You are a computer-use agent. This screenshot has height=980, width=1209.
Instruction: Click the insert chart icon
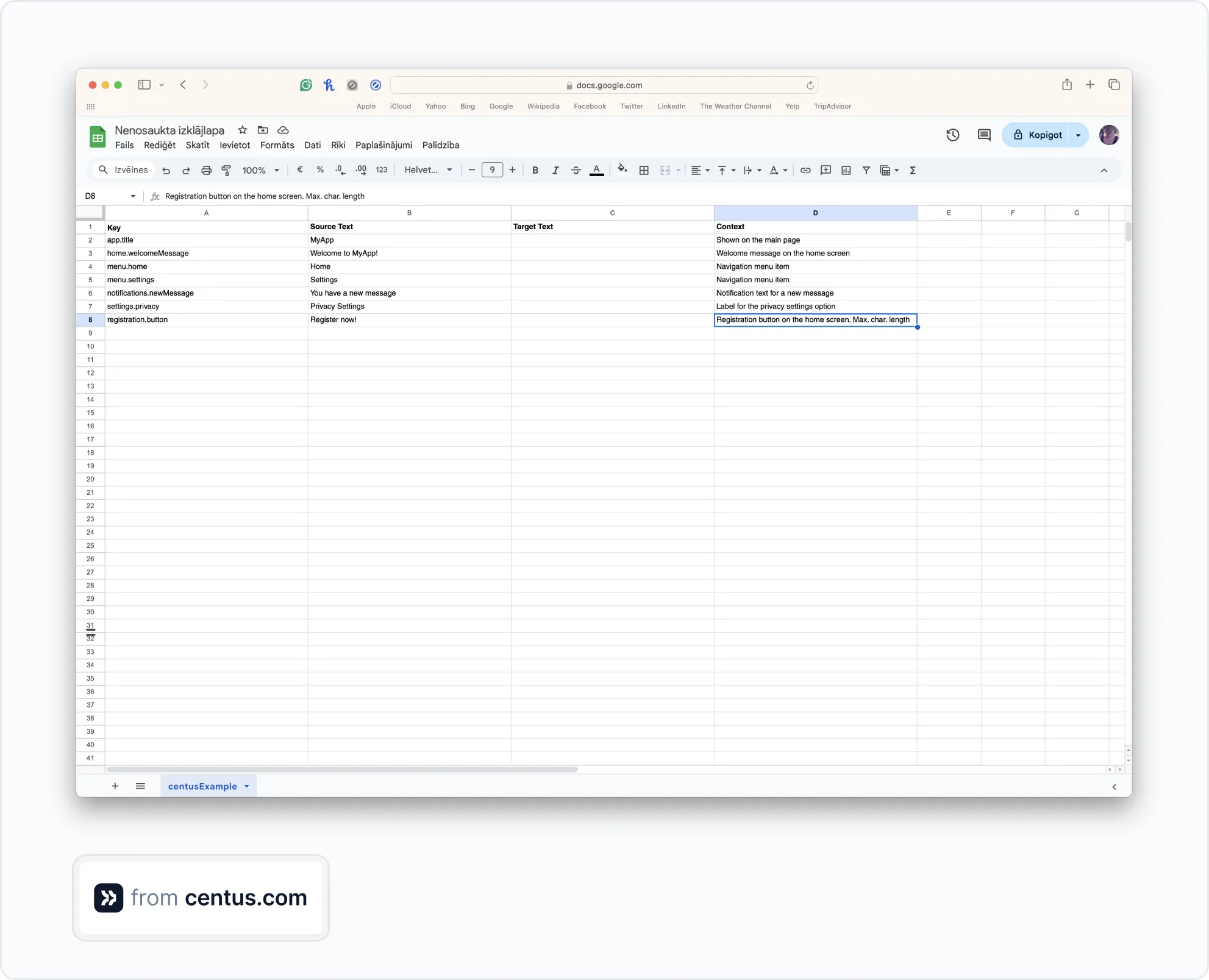tap(846, 171)
